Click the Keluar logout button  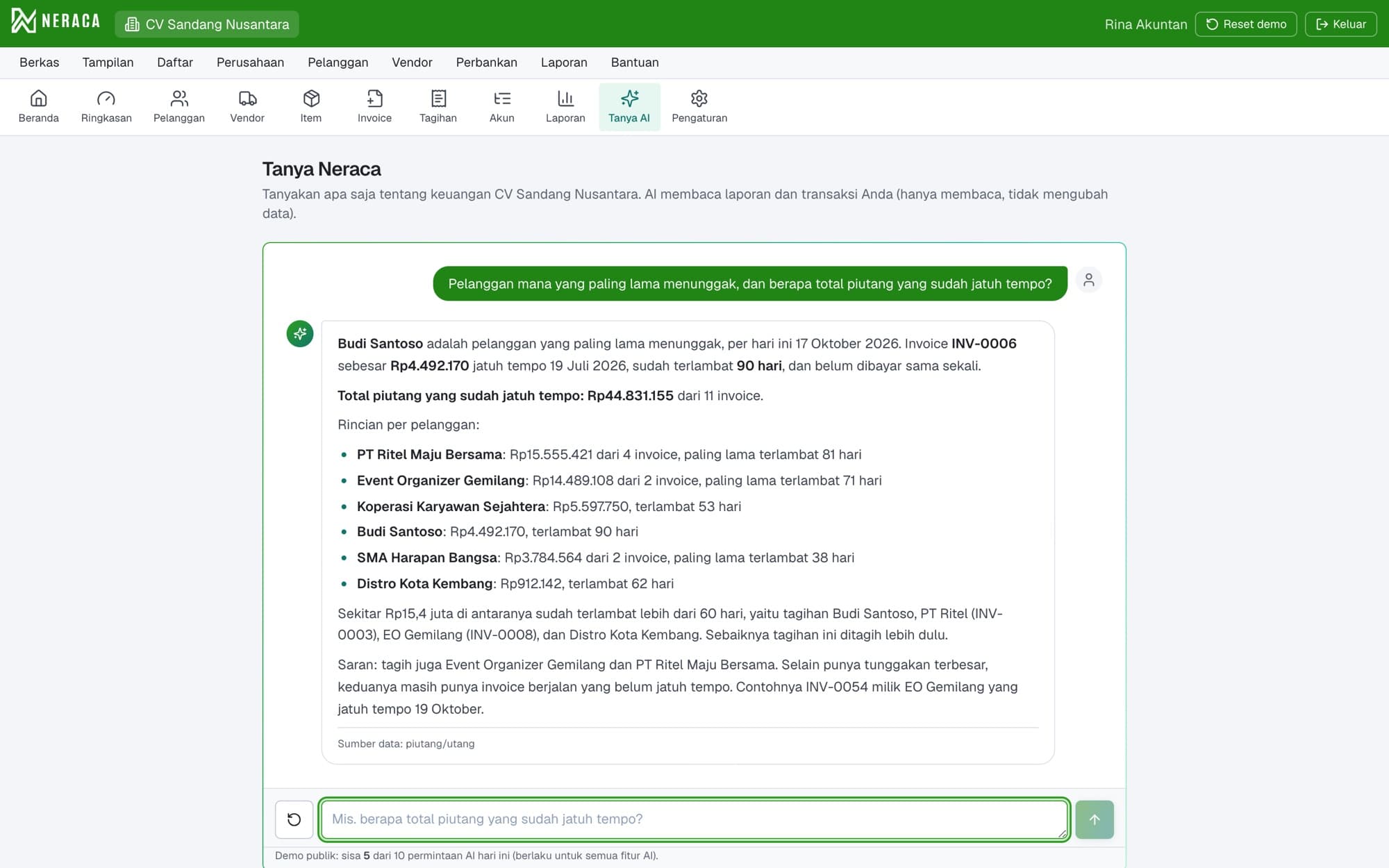1340,24
